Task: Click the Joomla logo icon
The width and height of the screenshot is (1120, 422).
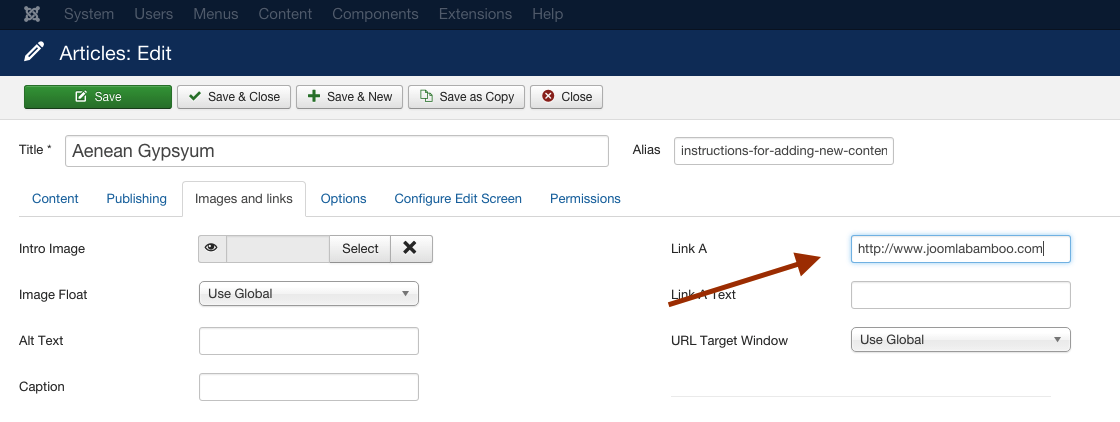Action: (31, 14)
